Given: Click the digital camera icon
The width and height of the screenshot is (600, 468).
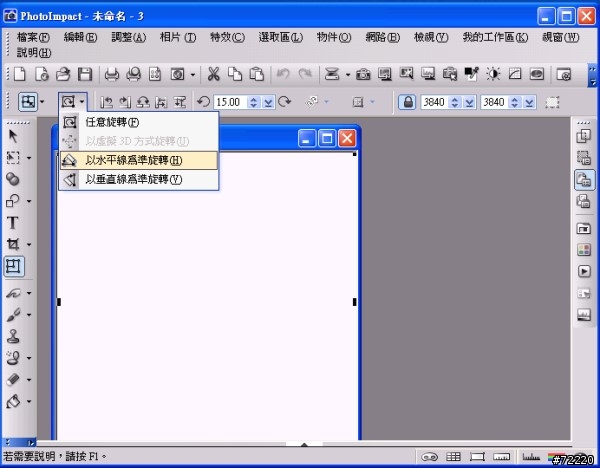Looking at the screenshot, I should 363,74.
